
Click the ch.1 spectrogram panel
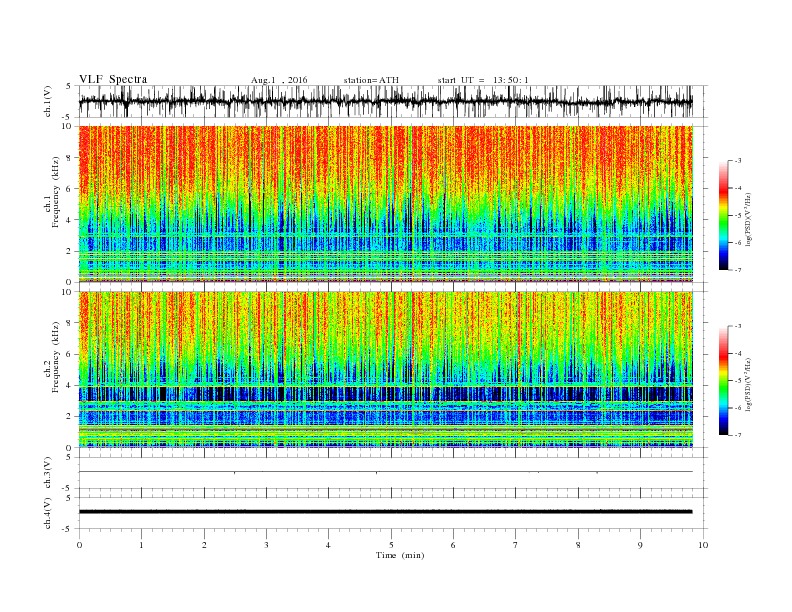(x=385, y=204)
